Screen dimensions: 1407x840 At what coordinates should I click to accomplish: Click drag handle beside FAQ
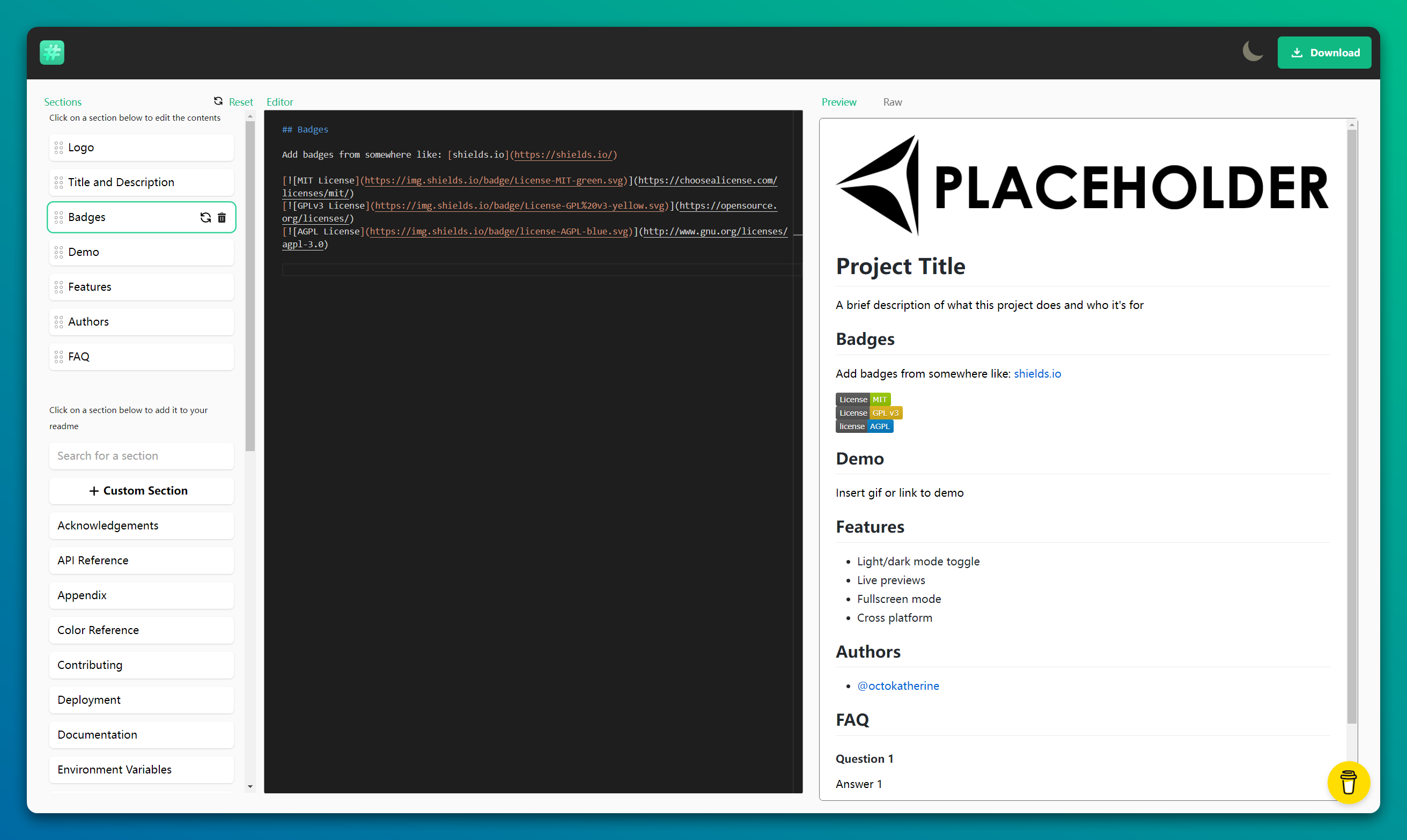pyautogui.click(x=59, y=357)
